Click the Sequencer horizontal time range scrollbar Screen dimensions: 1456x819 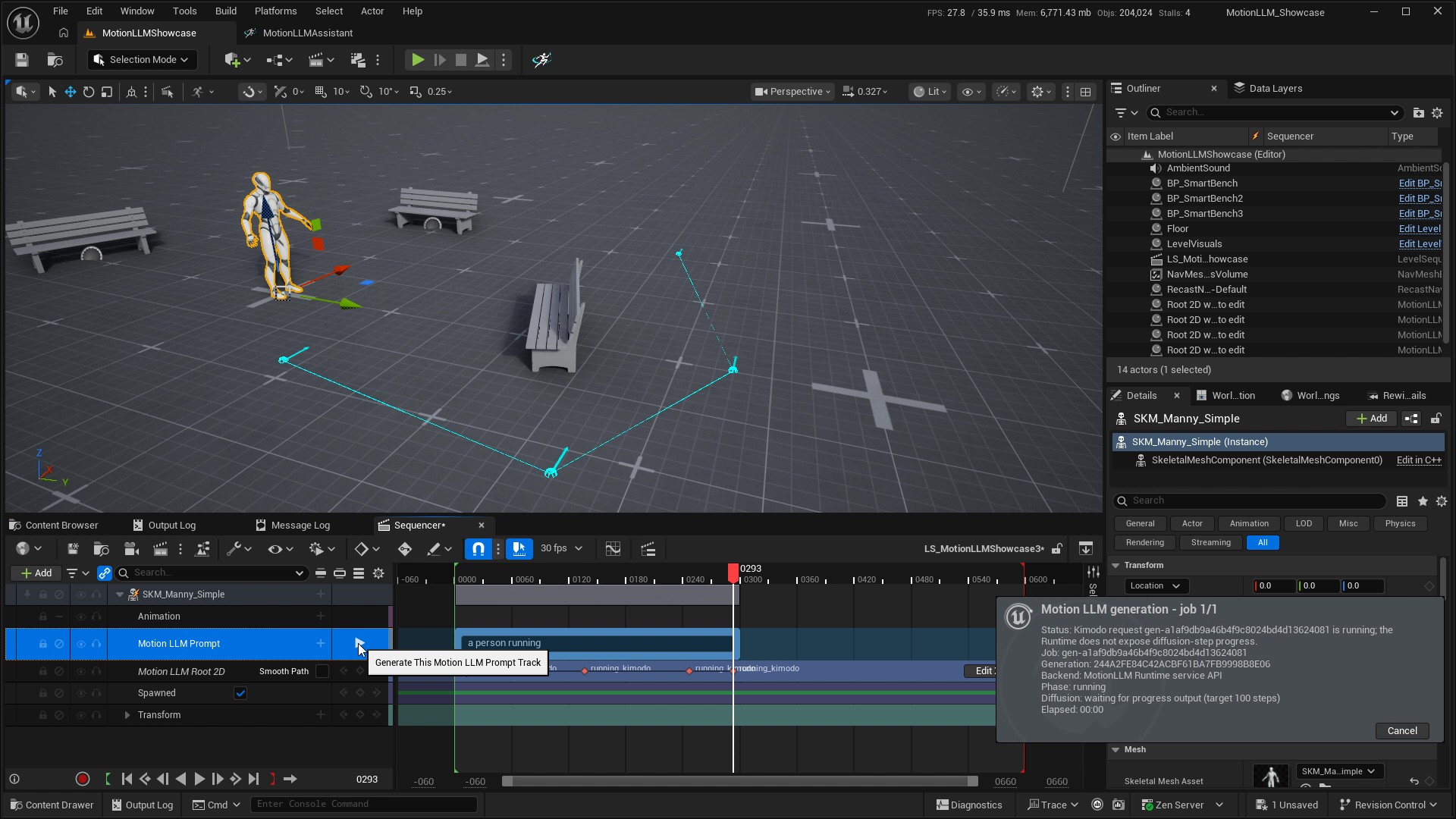(739, 782)
